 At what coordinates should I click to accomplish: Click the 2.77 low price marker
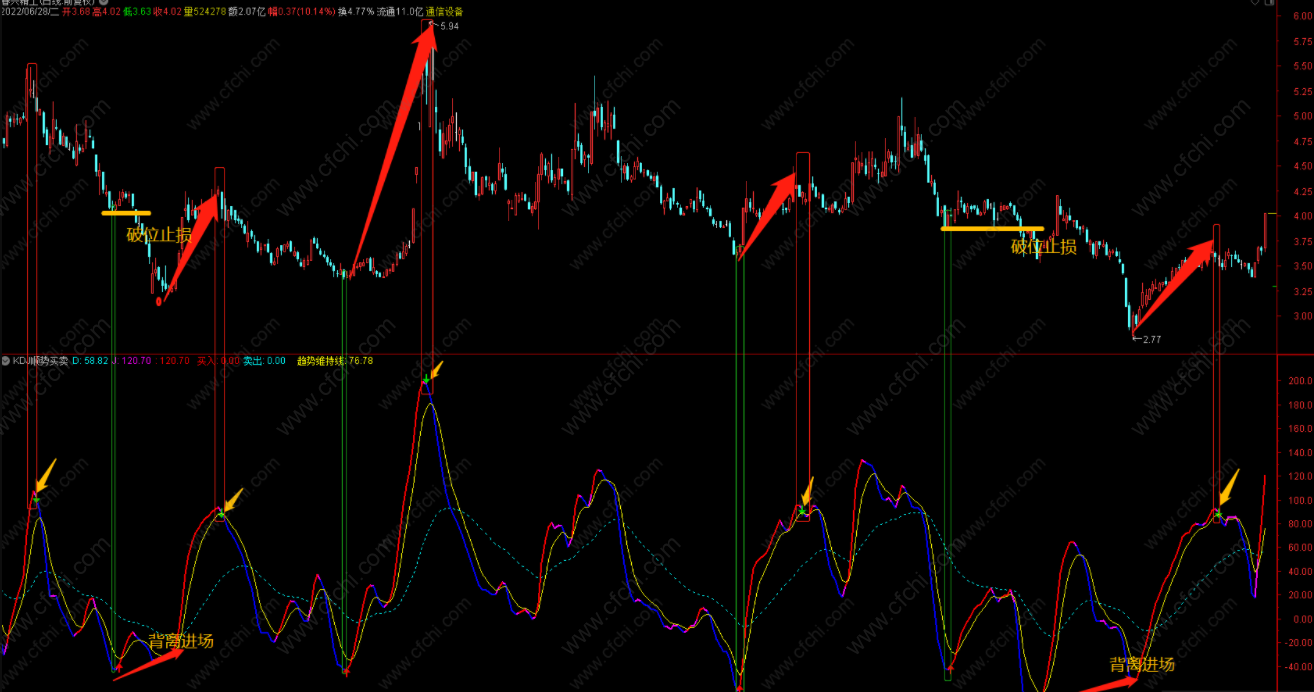(1151, 340)
